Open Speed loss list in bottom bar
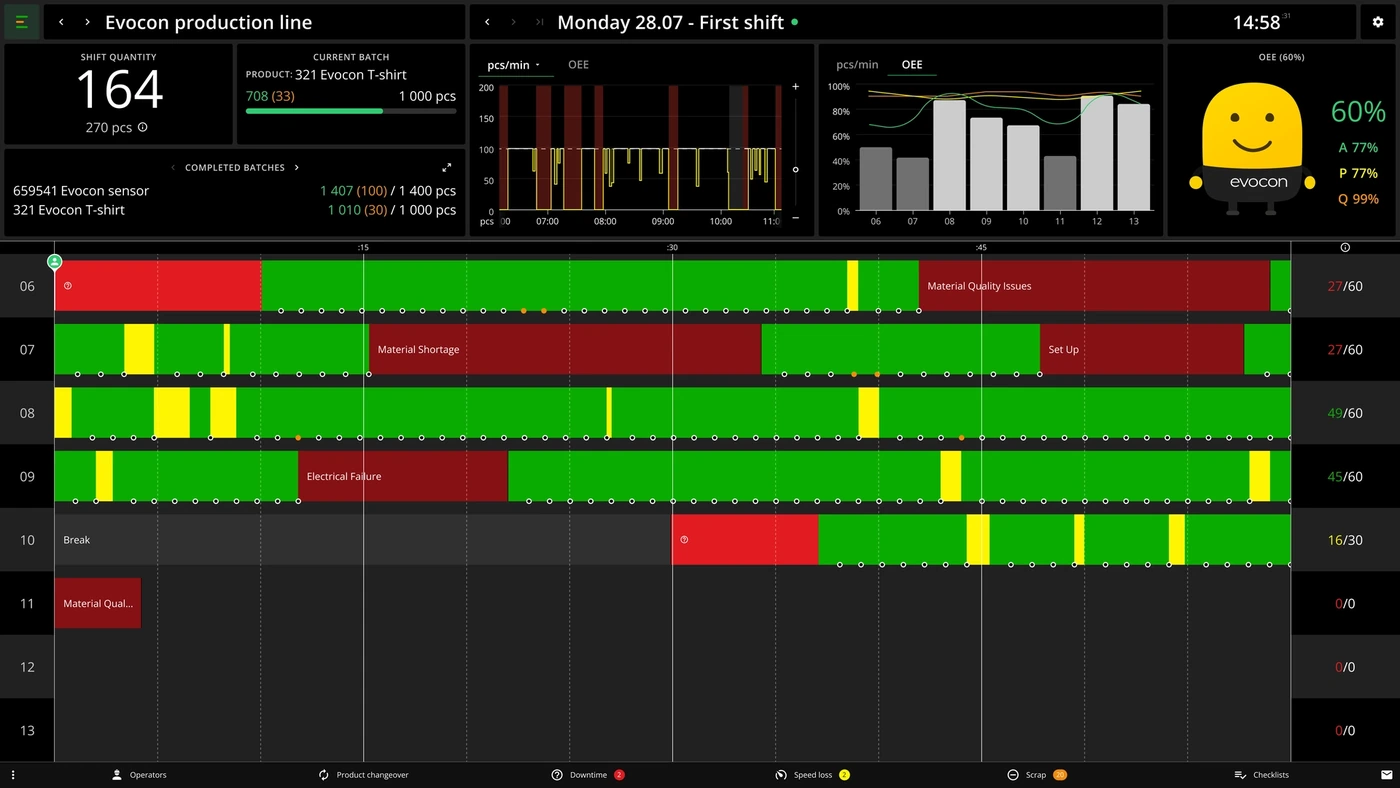Image resolution: width=1400 pixels, height=788 pixels. (x=813, y=775)
